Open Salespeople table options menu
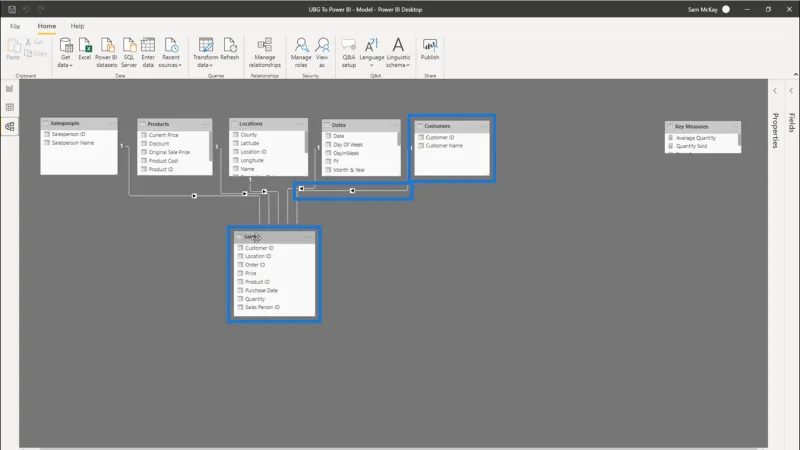Image resolution: width=800 pixels, height=450 pixels. [111, 123]
